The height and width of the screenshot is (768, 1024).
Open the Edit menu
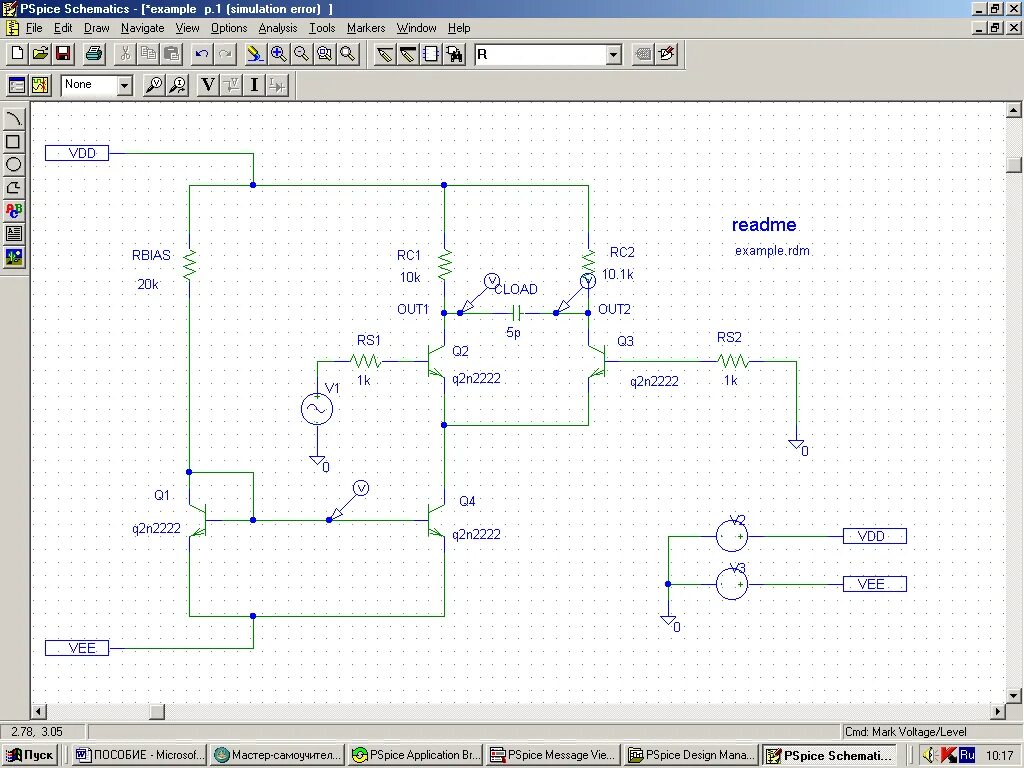63,28
